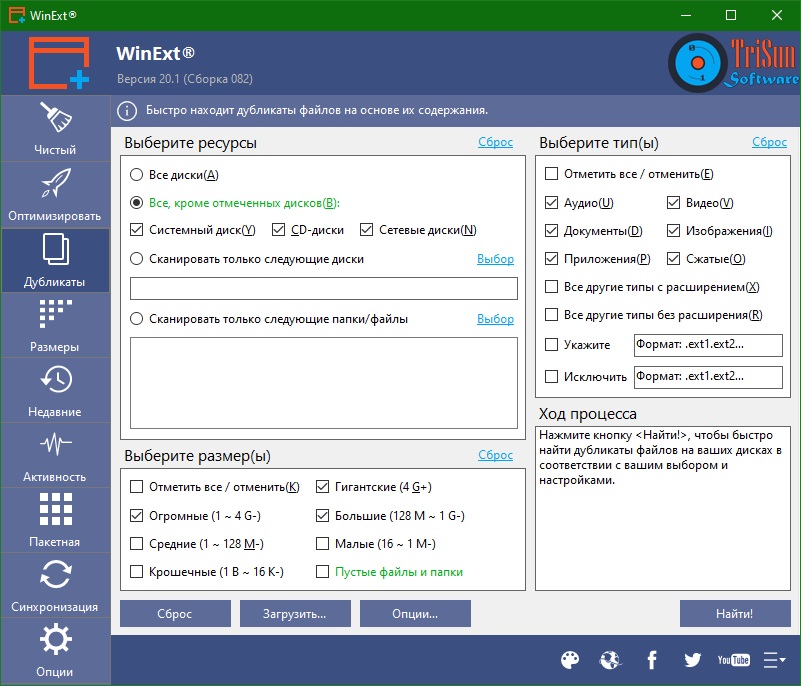Open the Опции gear section
Image resolution: width=801 pixels, height=686 pixels.
[x=55, y=650]
